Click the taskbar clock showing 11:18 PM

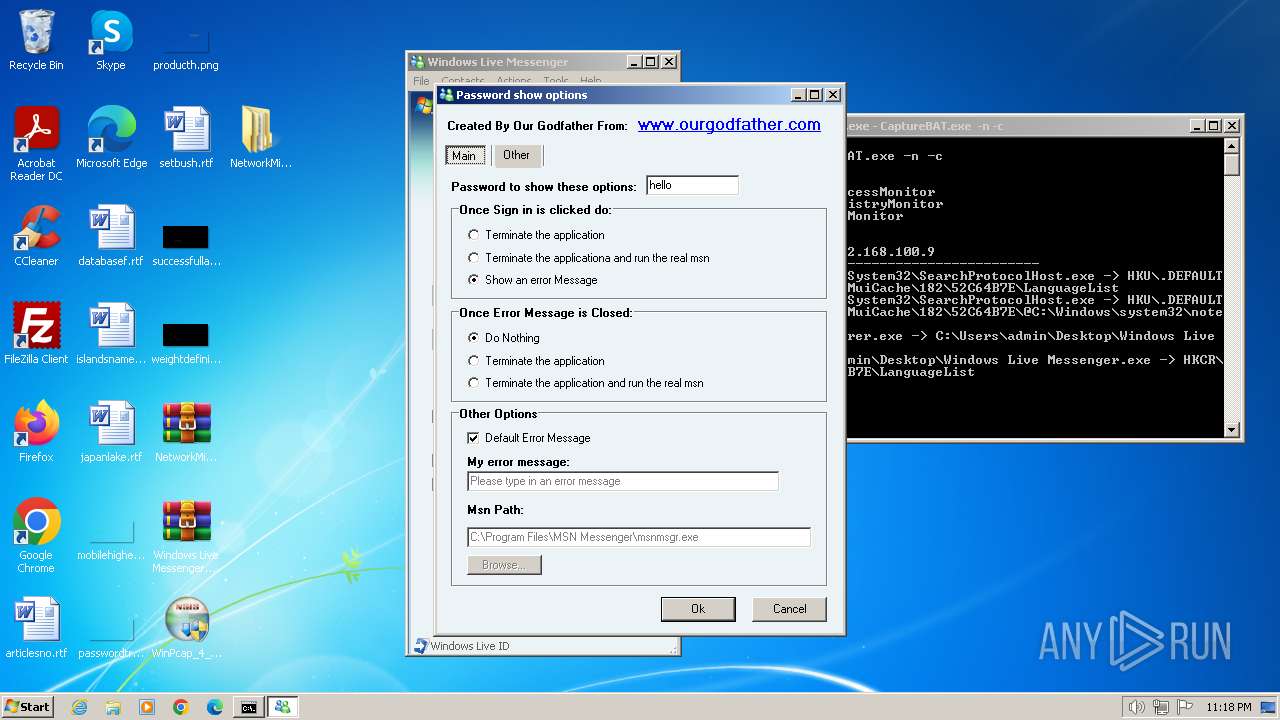(1229, 707)
